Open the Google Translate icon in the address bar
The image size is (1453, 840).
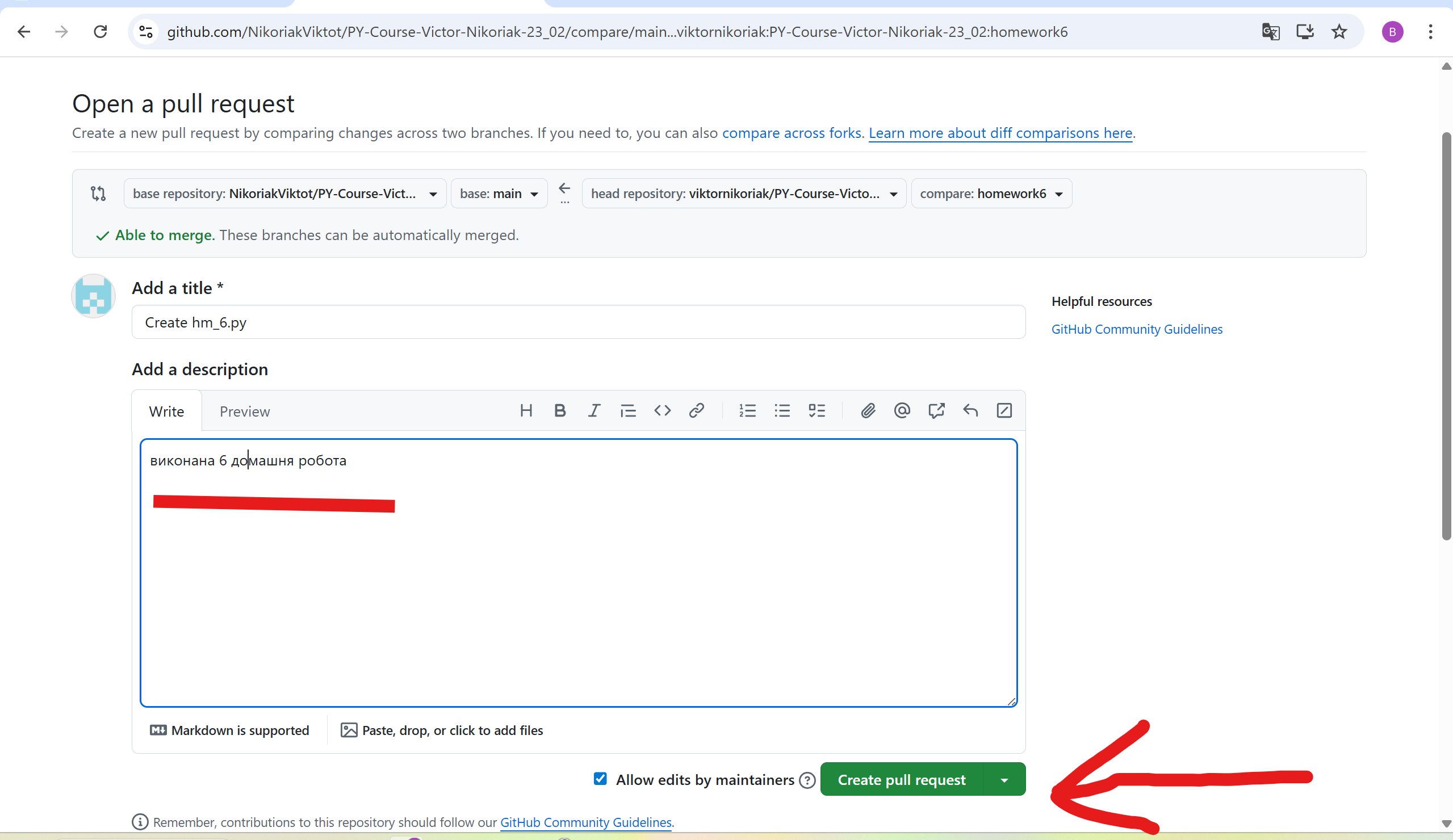[1271, 32]
